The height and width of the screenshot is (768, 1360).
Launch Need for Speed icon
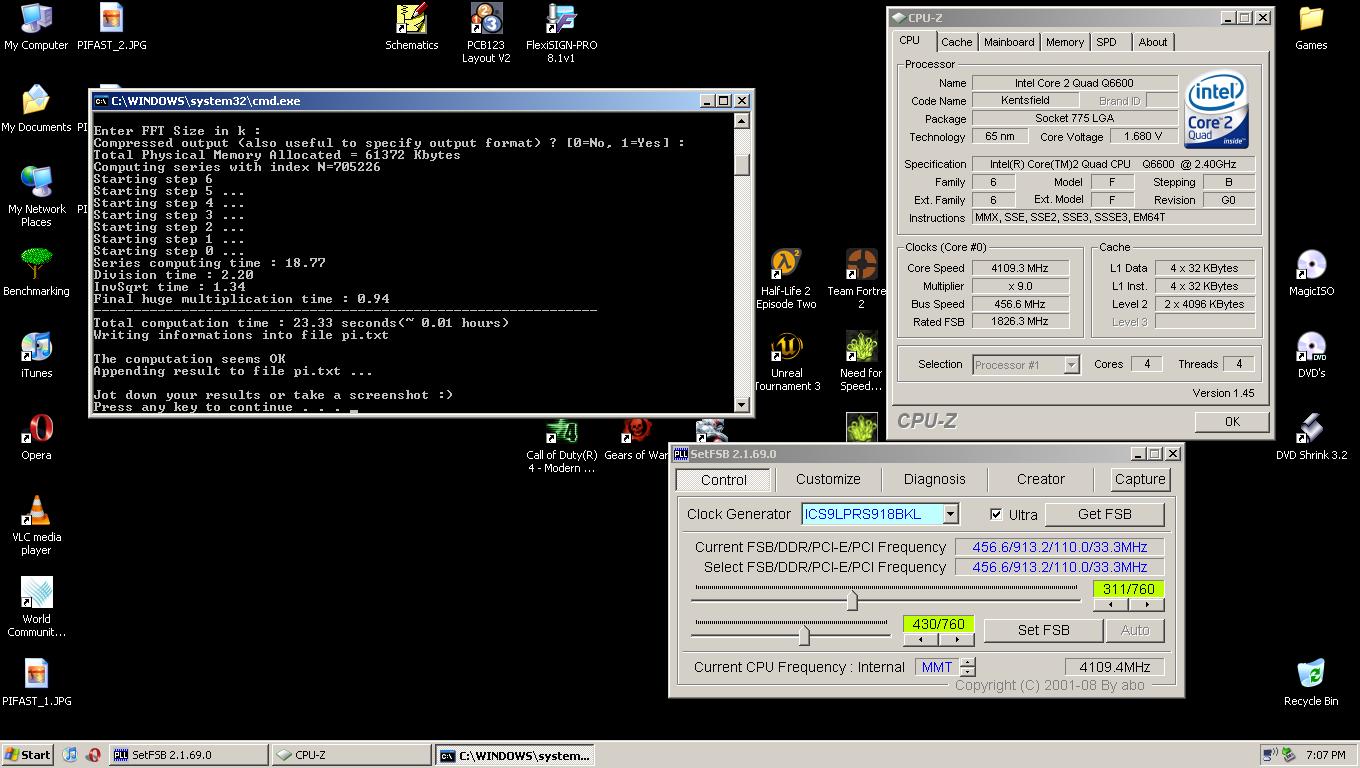click(x=861, y=361)
